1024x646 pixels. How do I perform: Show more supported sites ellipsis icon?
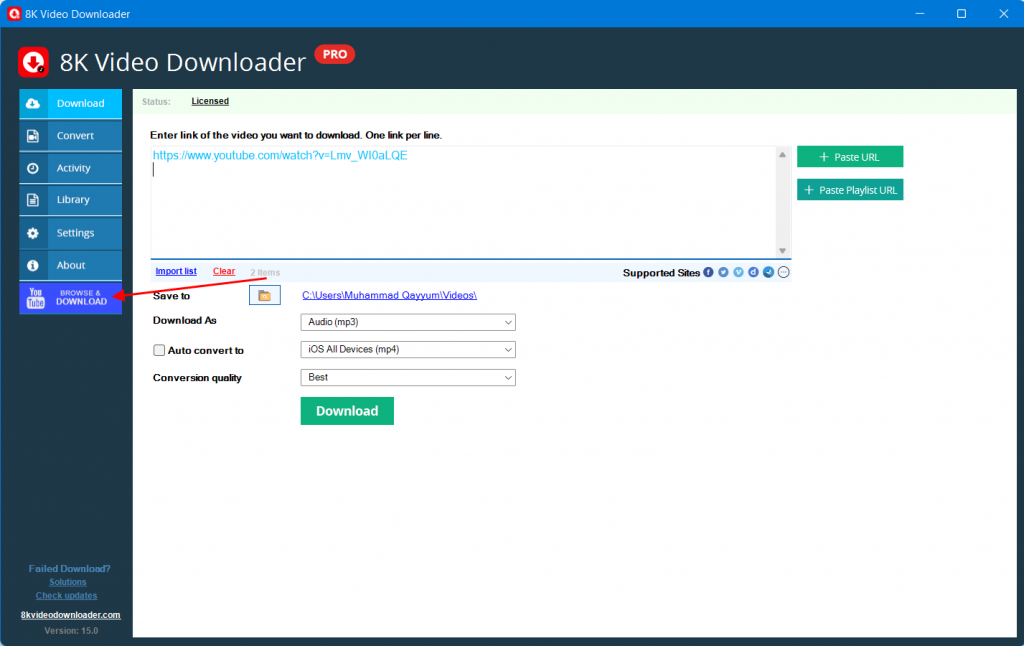click(784, 272)
